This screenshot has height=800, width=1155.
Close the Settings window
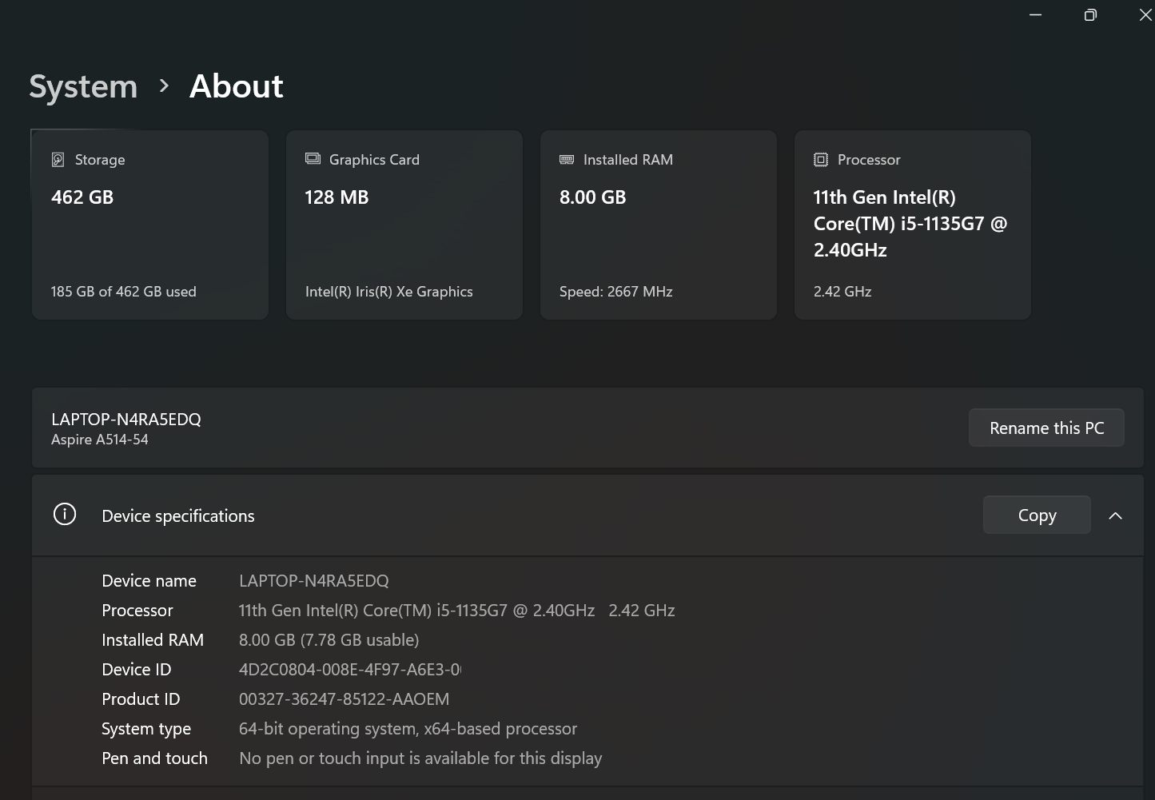tap(1145, 15)
